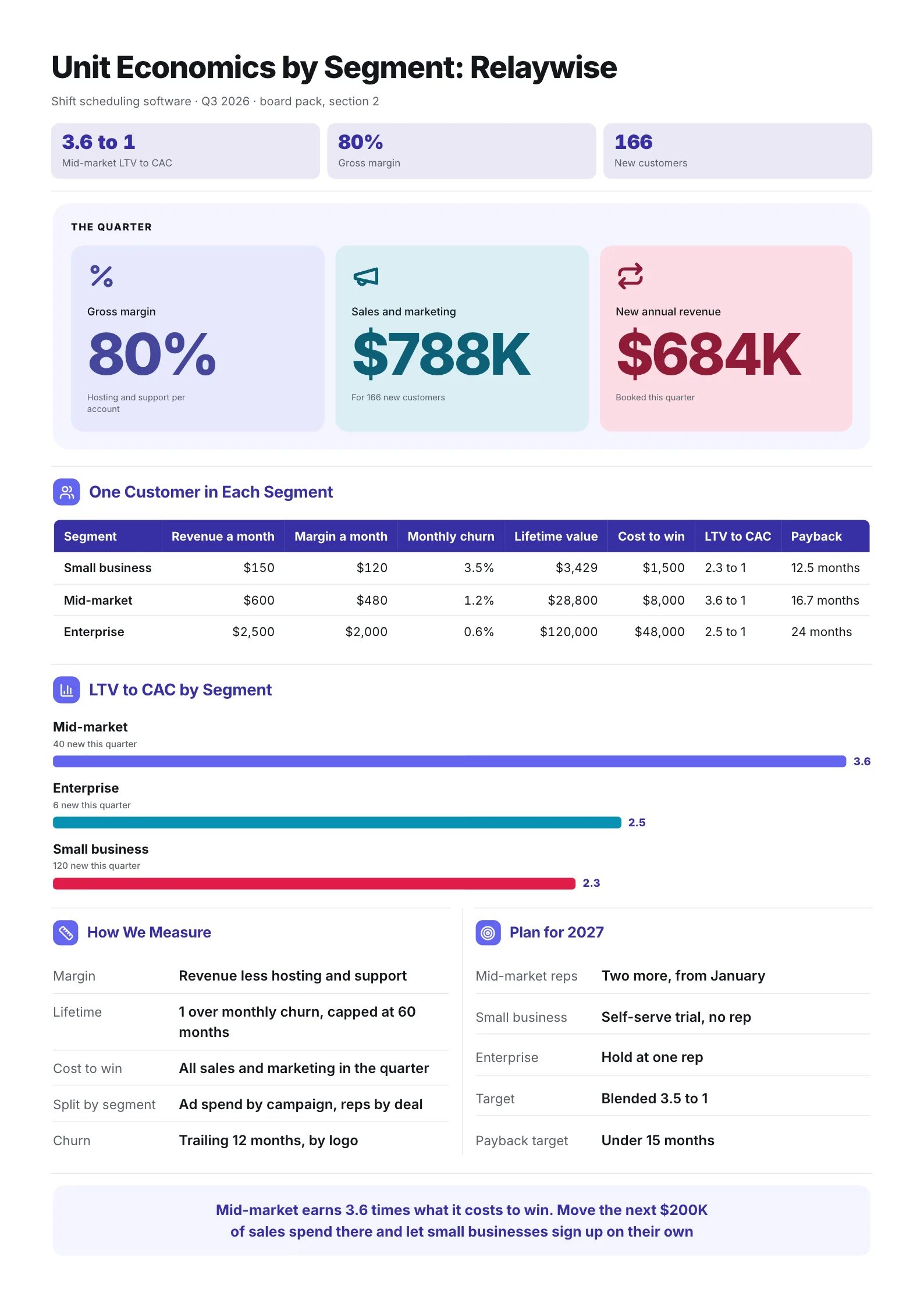Click the bar chart icon beside LTV to CAC by Segment

click(66, 690)
